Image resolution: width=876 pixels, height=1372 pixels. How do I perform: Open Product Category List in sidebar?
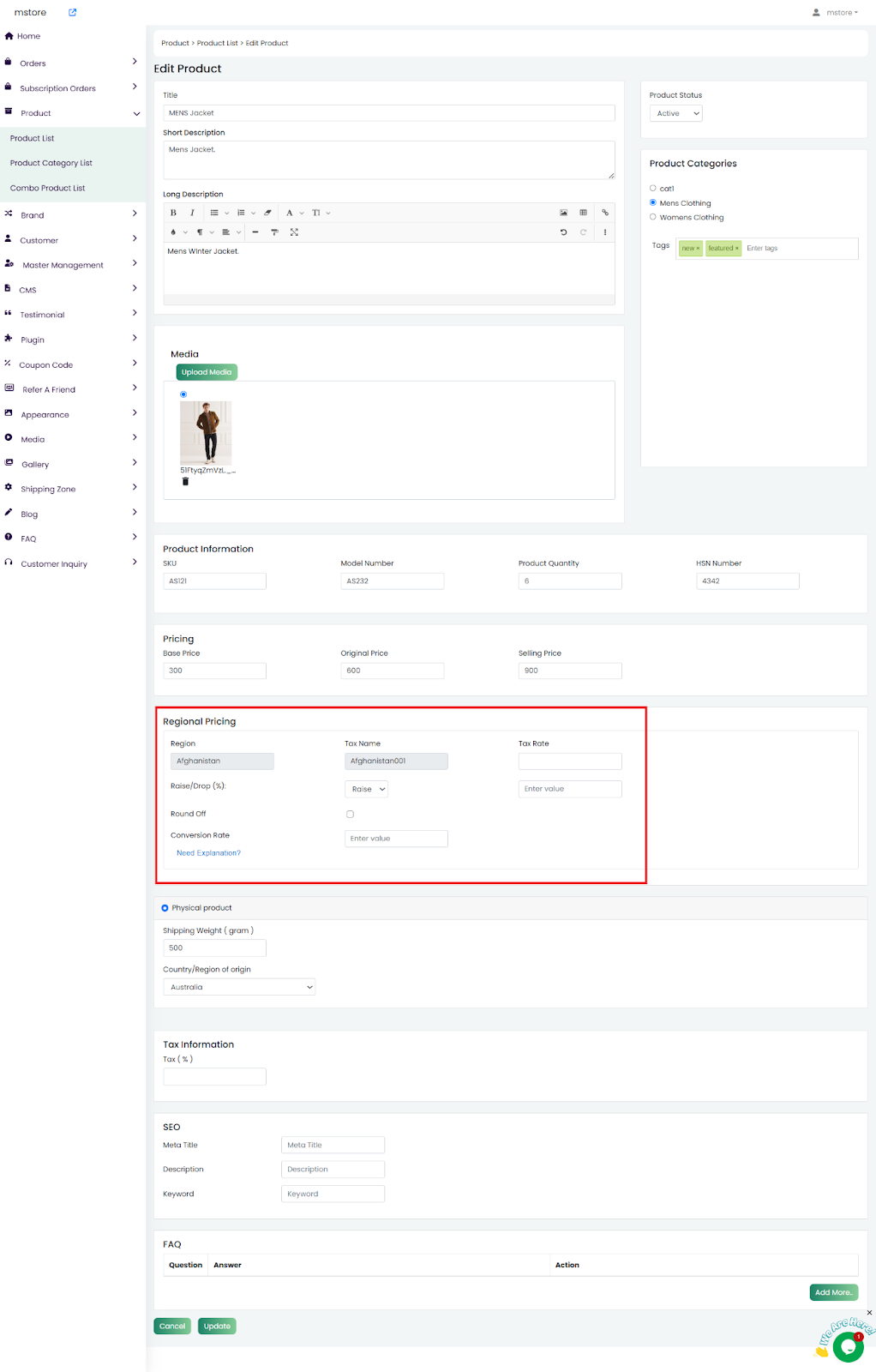[51, 163]
